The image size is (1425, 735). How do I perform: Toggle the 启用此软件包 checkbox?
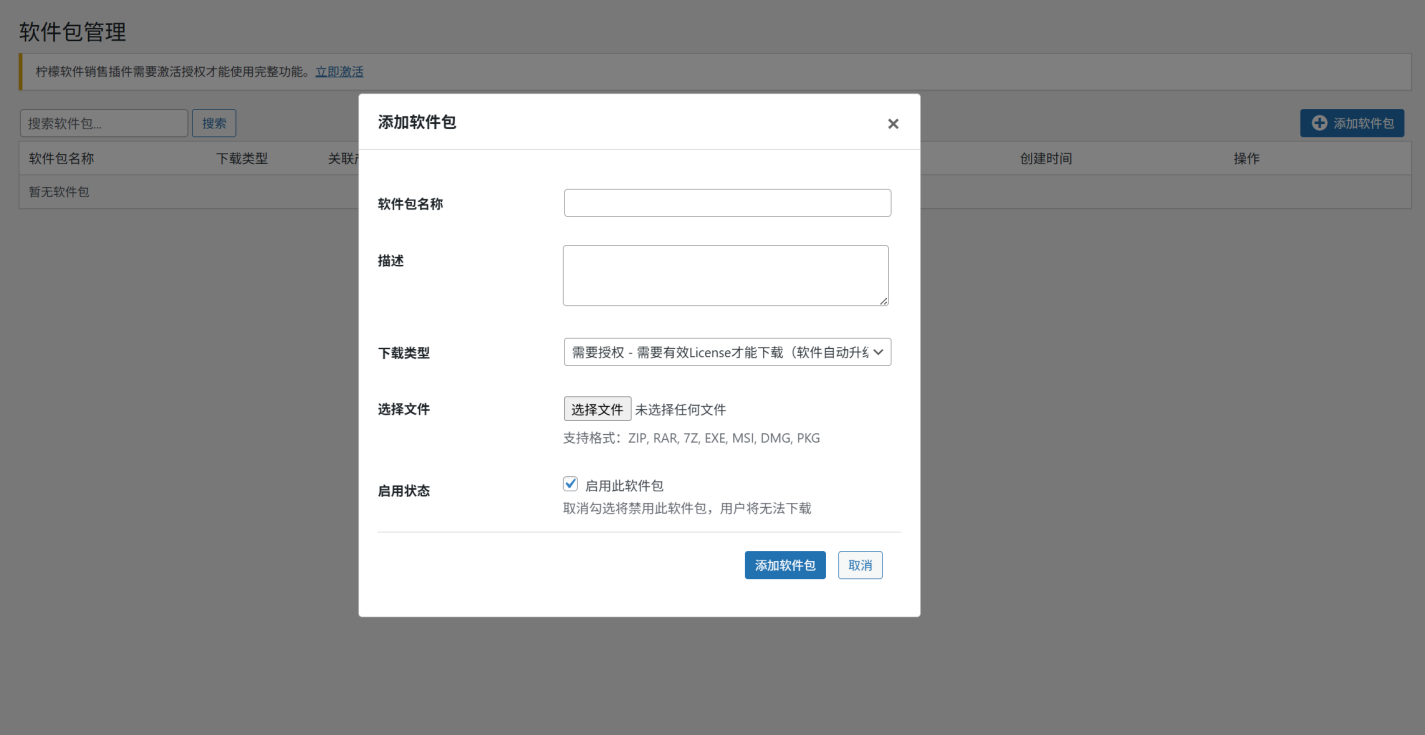coord(571,484)
